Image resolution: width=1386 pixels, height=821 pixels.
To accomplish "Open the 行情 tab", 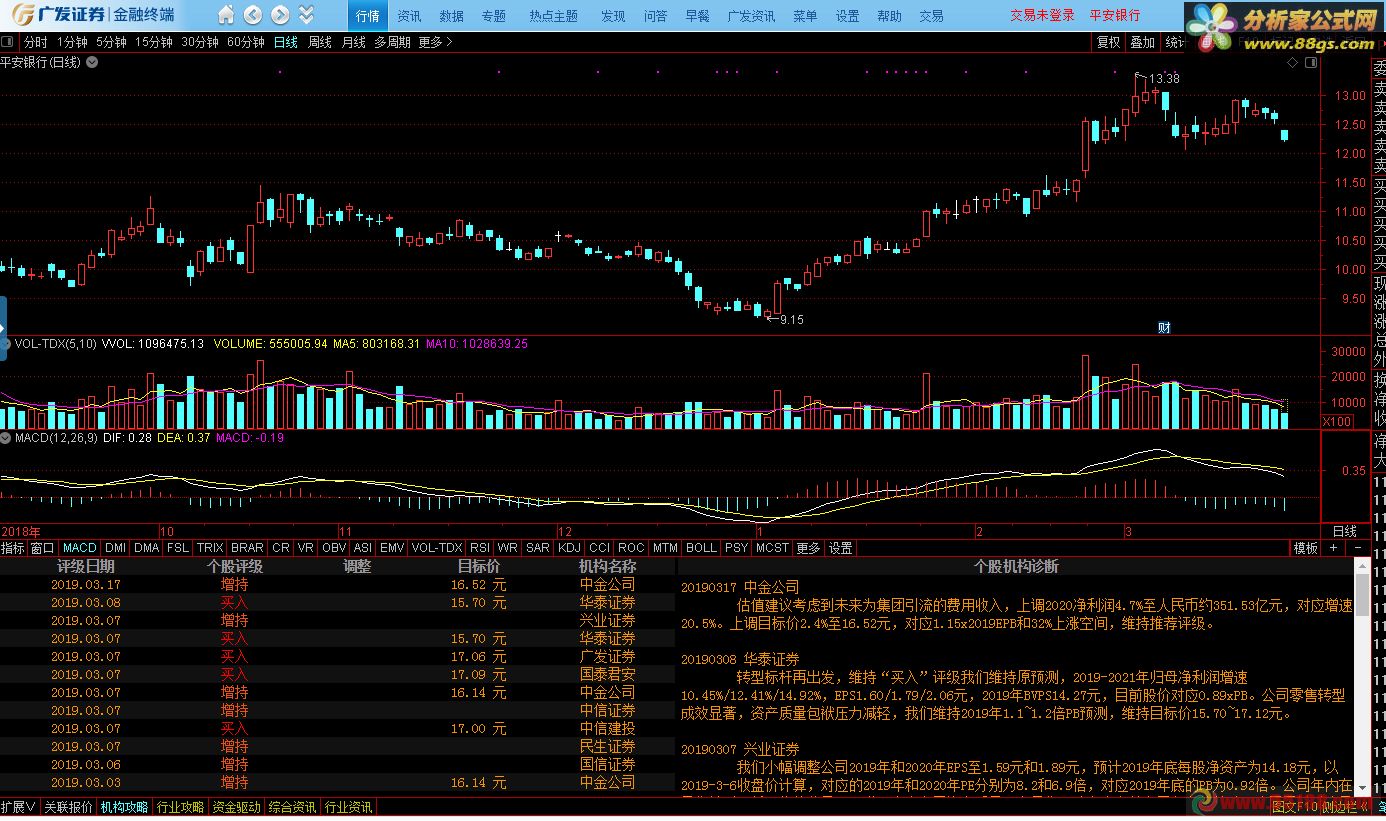I will 368,16.
